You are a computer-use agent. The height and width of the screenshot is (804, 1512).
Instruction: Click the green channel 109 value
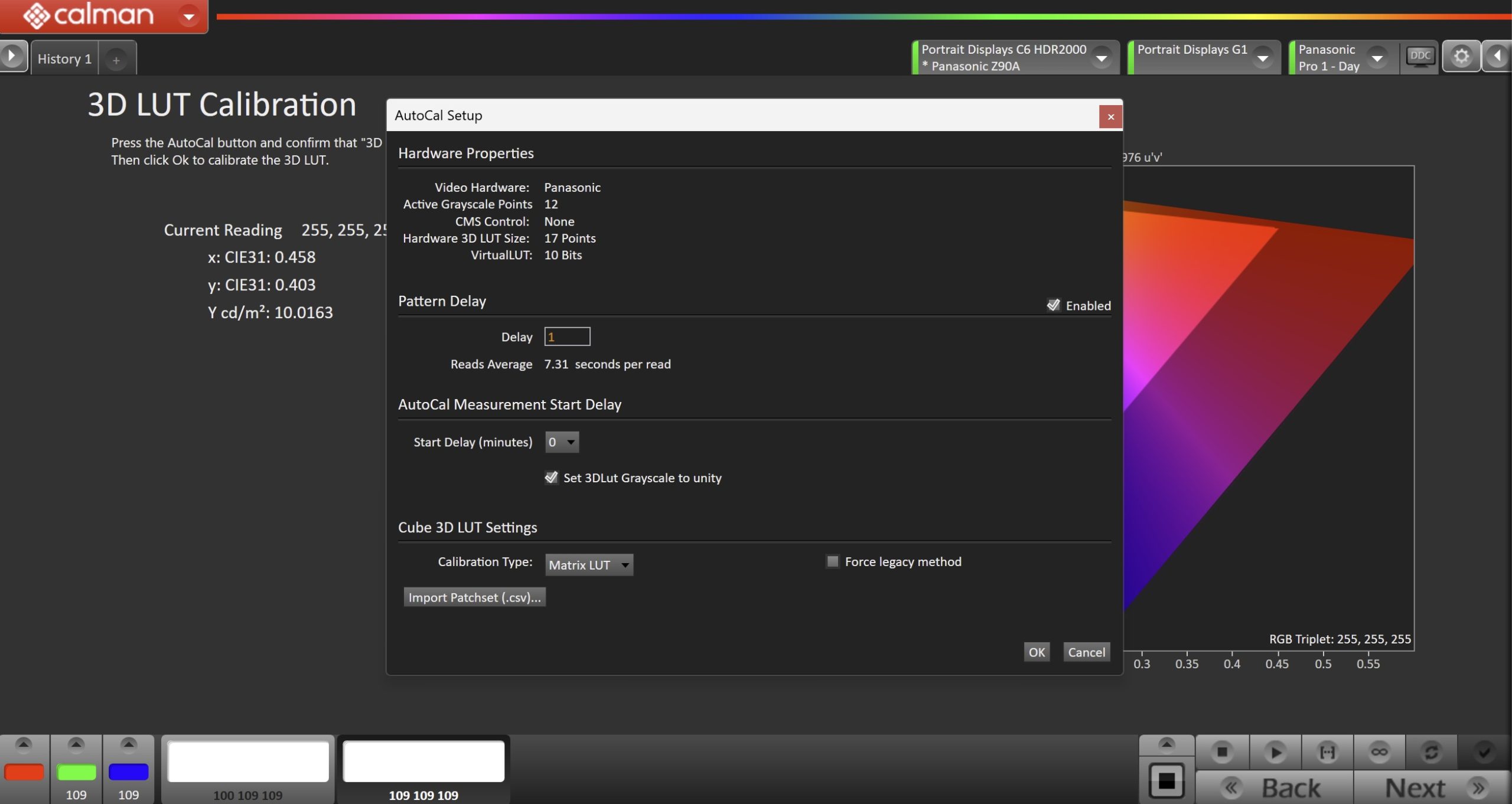tap(76, 795)
